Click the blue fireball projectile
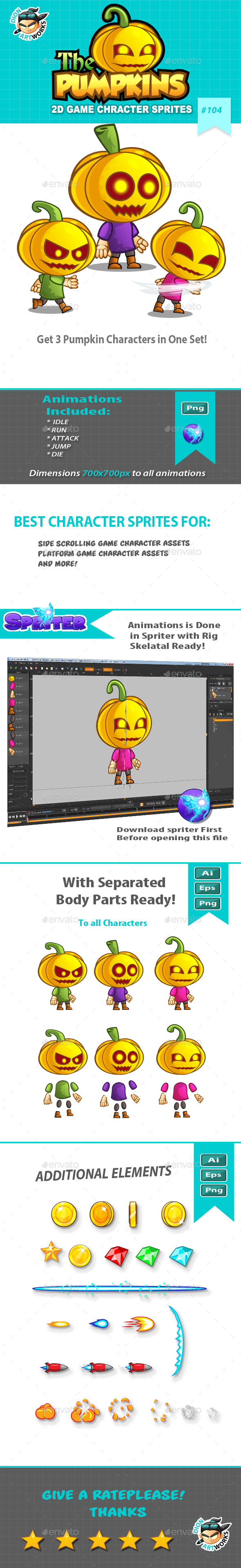Image resolution: width=241 pixels, height=1568 pixels. pyautogui.click(x=98, y=1323)
